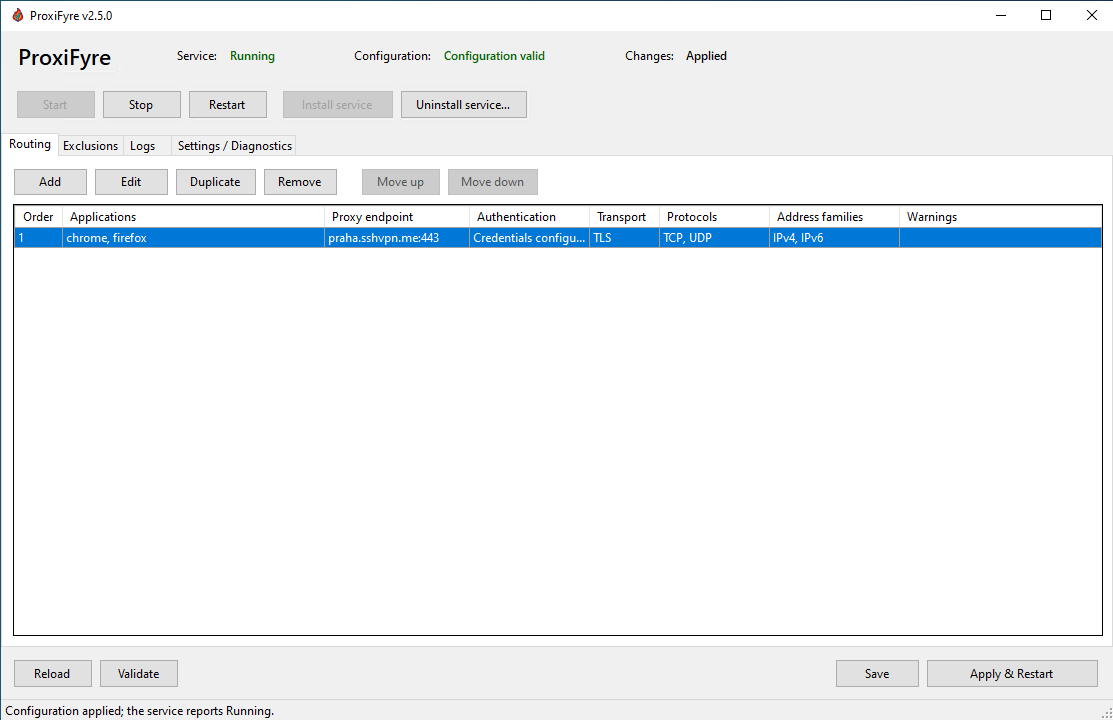1113x720 pixels.
Task: Click the Applied changes status text
Action: [706, 56]
